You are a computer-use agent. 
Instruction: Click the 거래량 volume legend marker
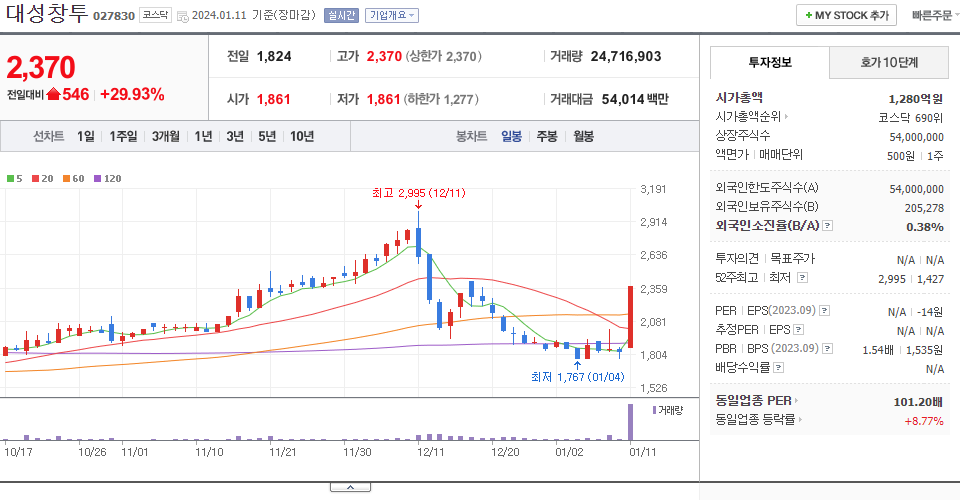(x=654, y=410)
